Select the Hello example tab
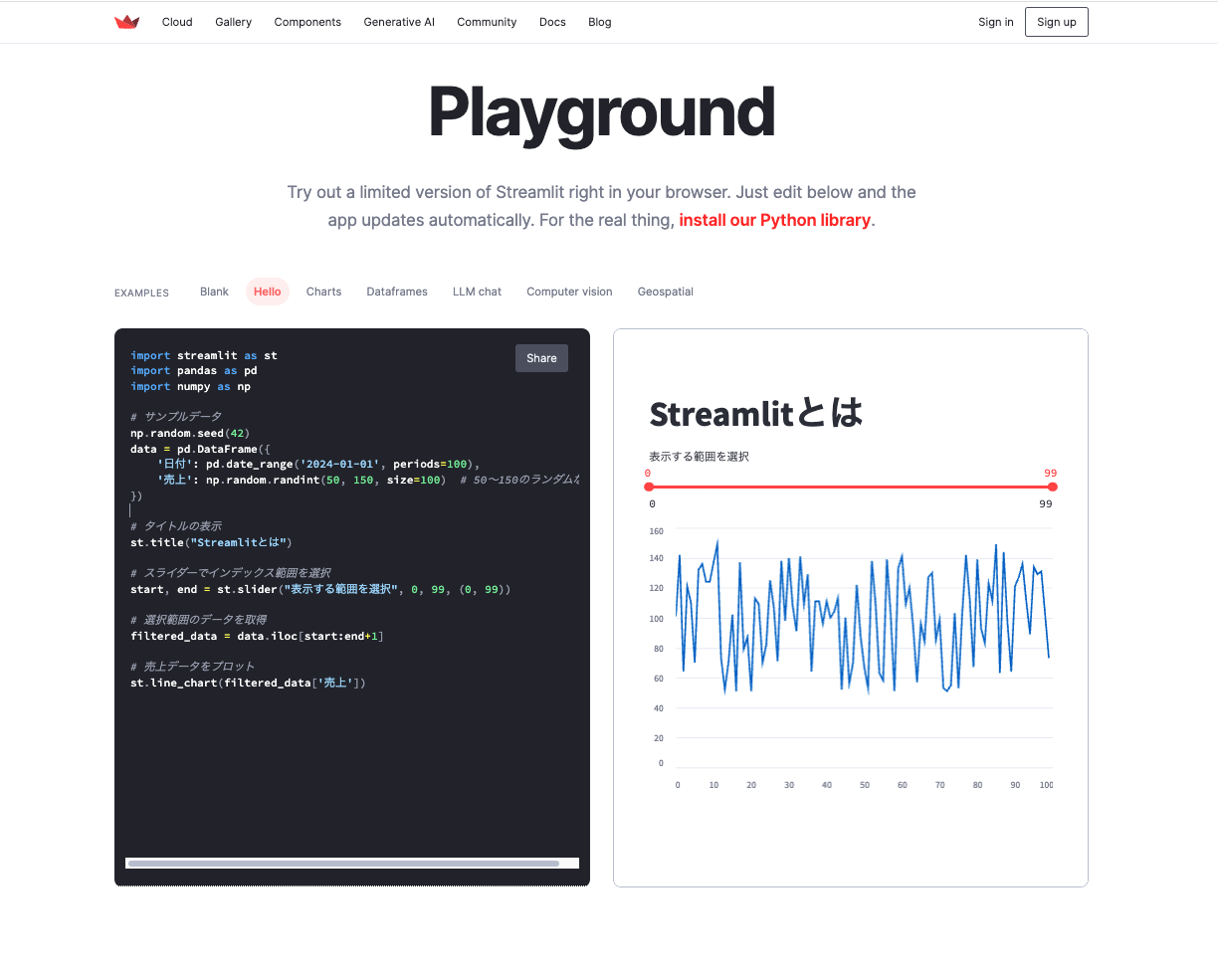 (x=268, y=292)
